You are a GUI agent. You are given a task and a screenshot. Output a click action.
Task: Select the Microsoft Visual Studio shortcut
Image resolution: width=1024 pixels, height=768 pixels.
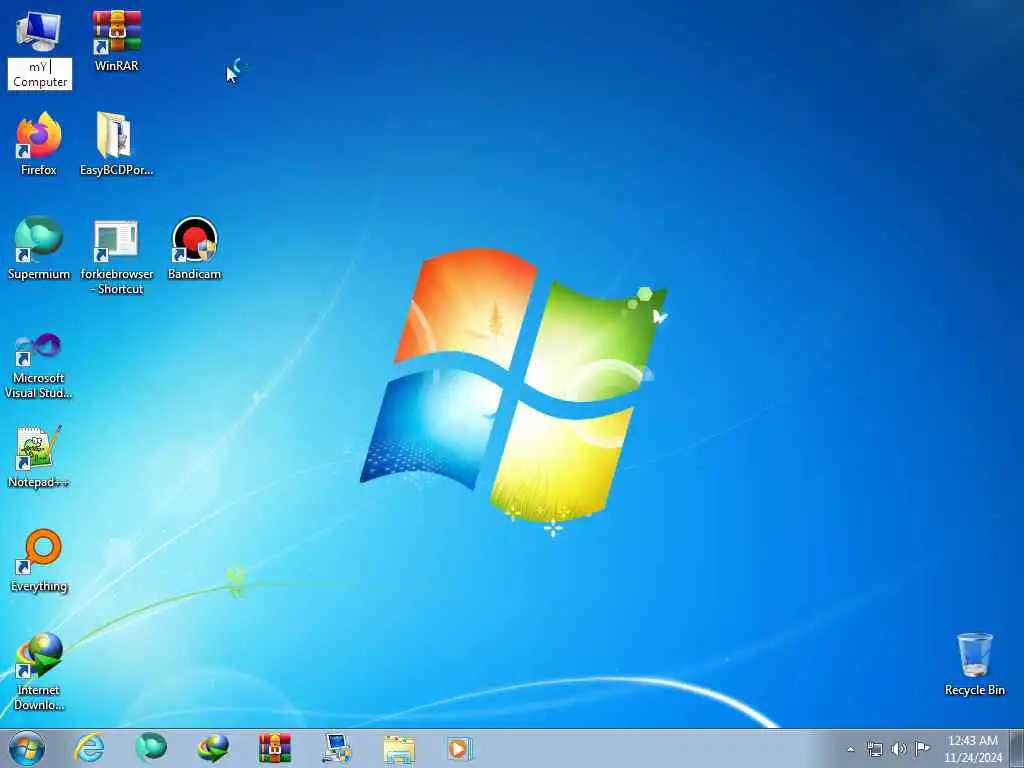point(39,366)
